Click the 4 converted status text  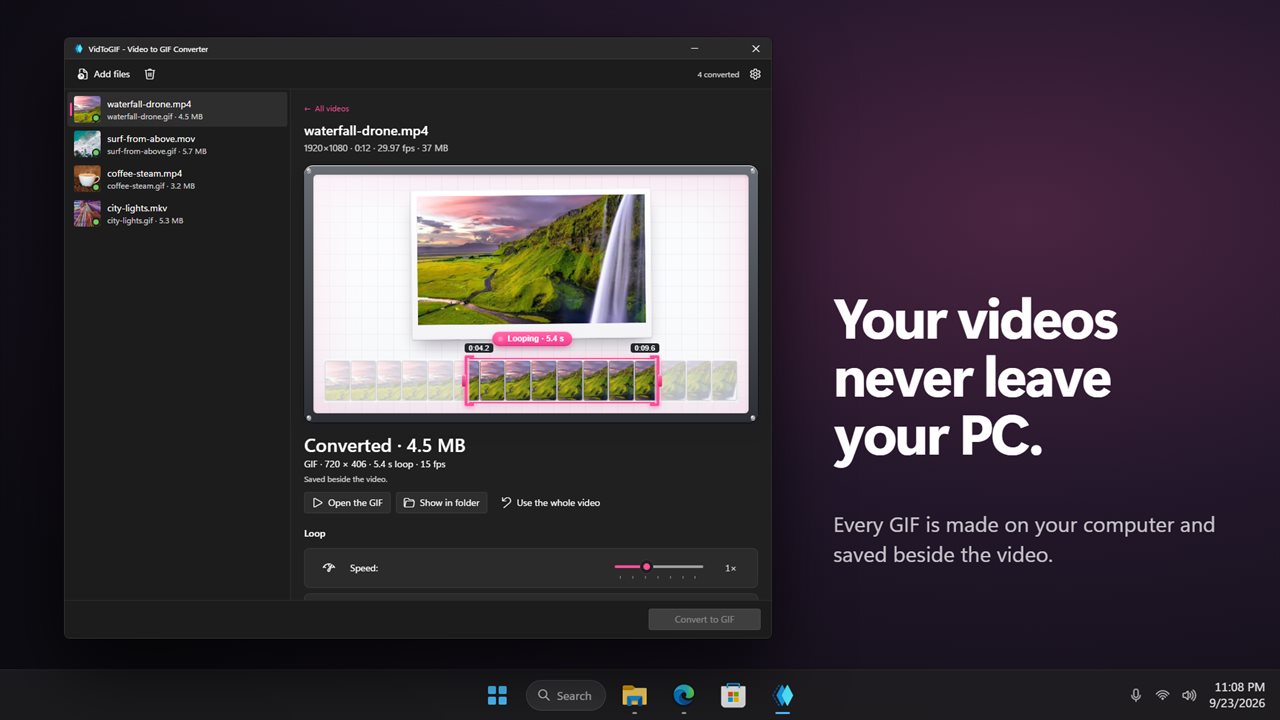[718, 75]
